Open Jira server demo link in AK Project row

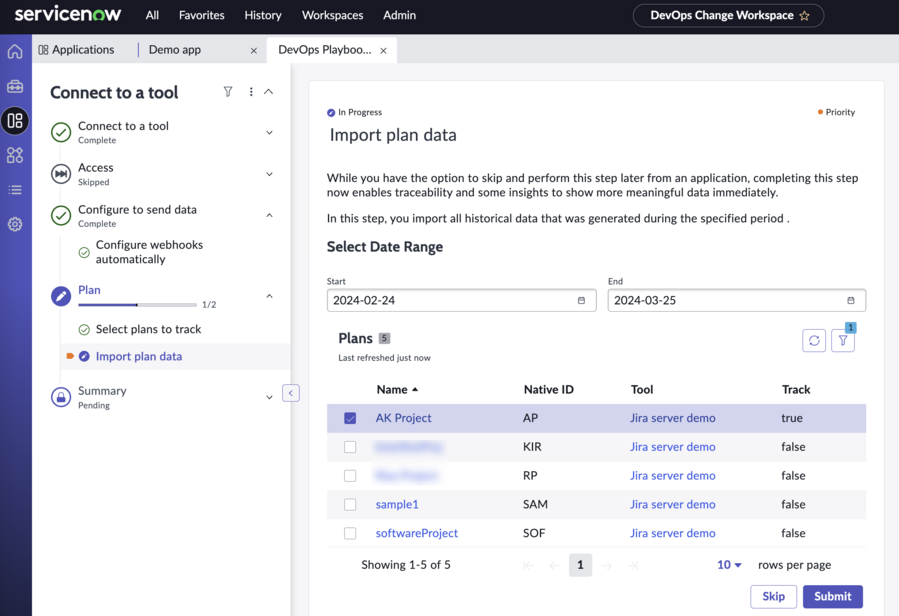[673, 418]
